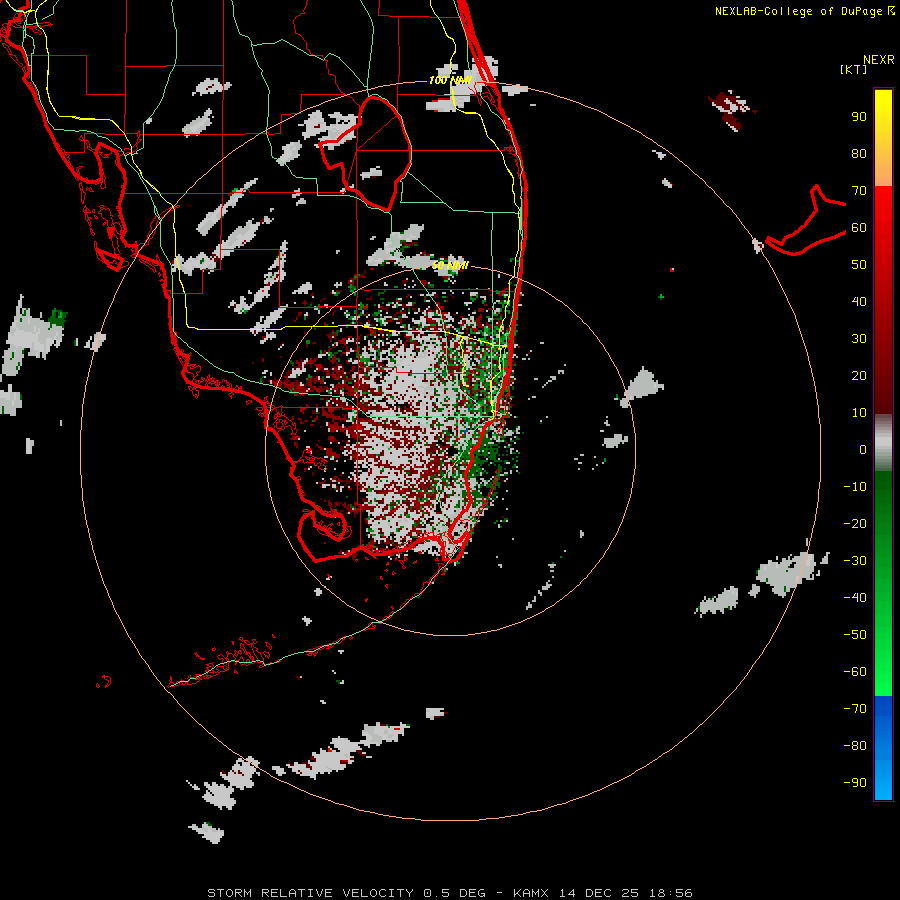Select the 20 knot scale label
The image size is (900, 900).
(859, 376)
